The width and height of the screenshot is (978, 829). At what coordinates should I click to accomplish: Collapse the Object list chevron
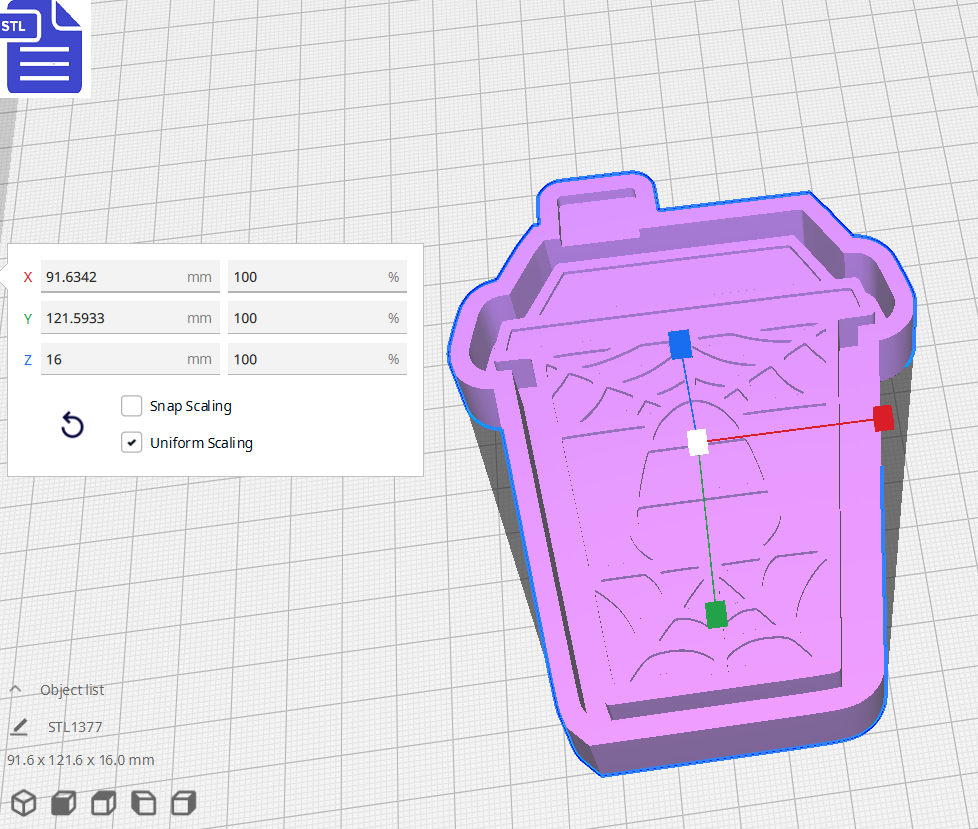[x=16, y=690]
